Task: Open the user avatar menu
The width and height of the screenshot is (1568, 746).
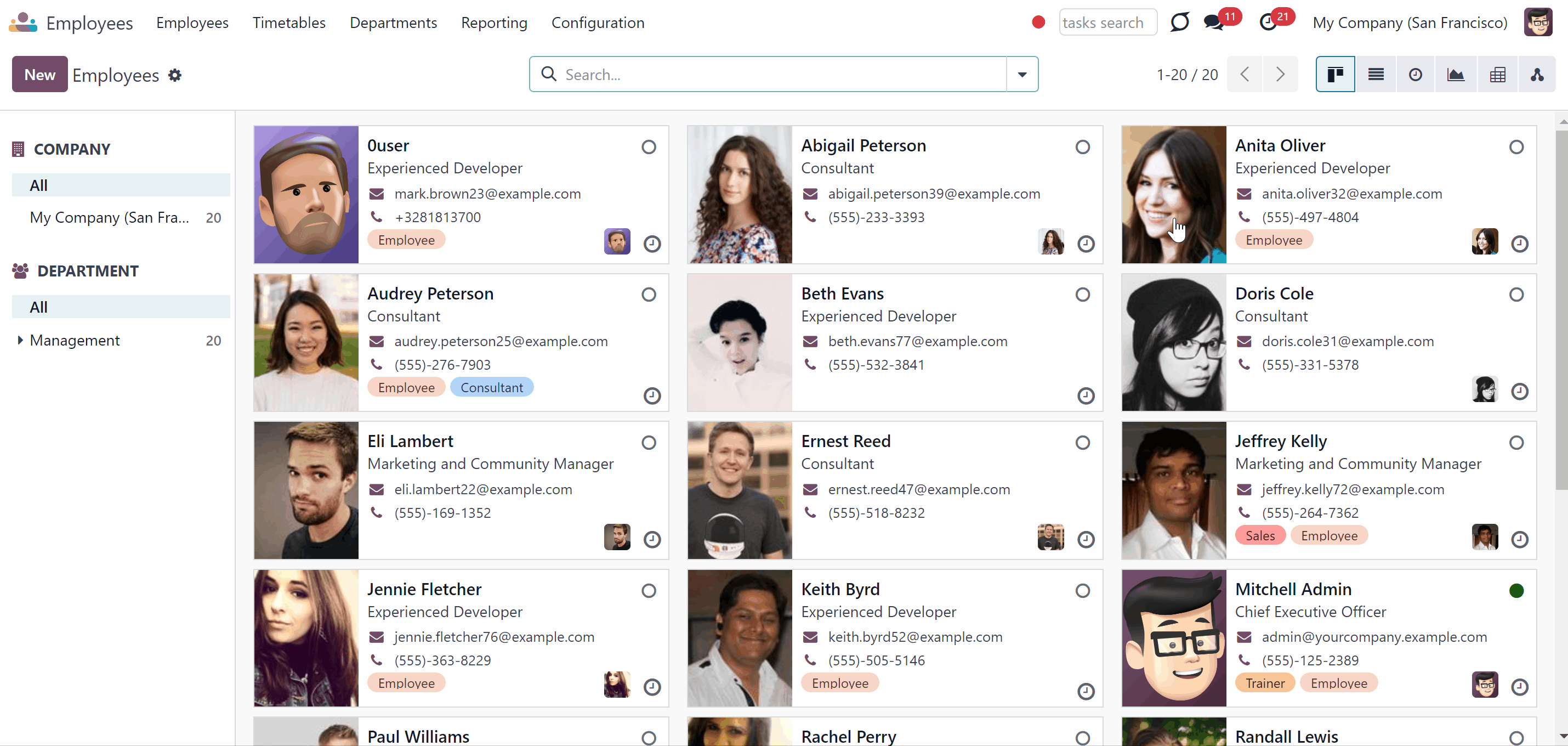Action: pyautogui.click(x=1538, y=22)
